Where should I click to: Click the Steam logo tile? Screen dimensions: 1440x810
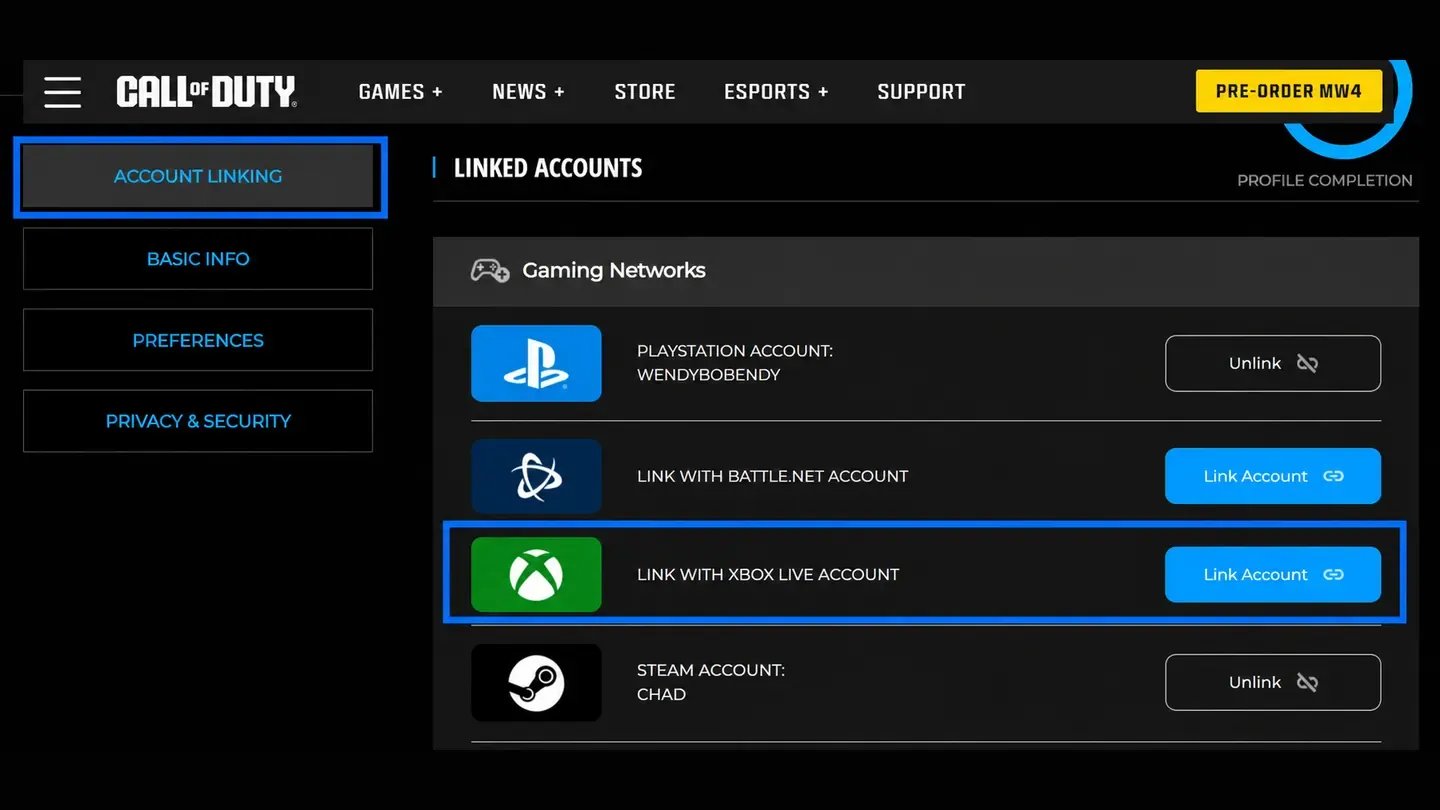[536, 683]
